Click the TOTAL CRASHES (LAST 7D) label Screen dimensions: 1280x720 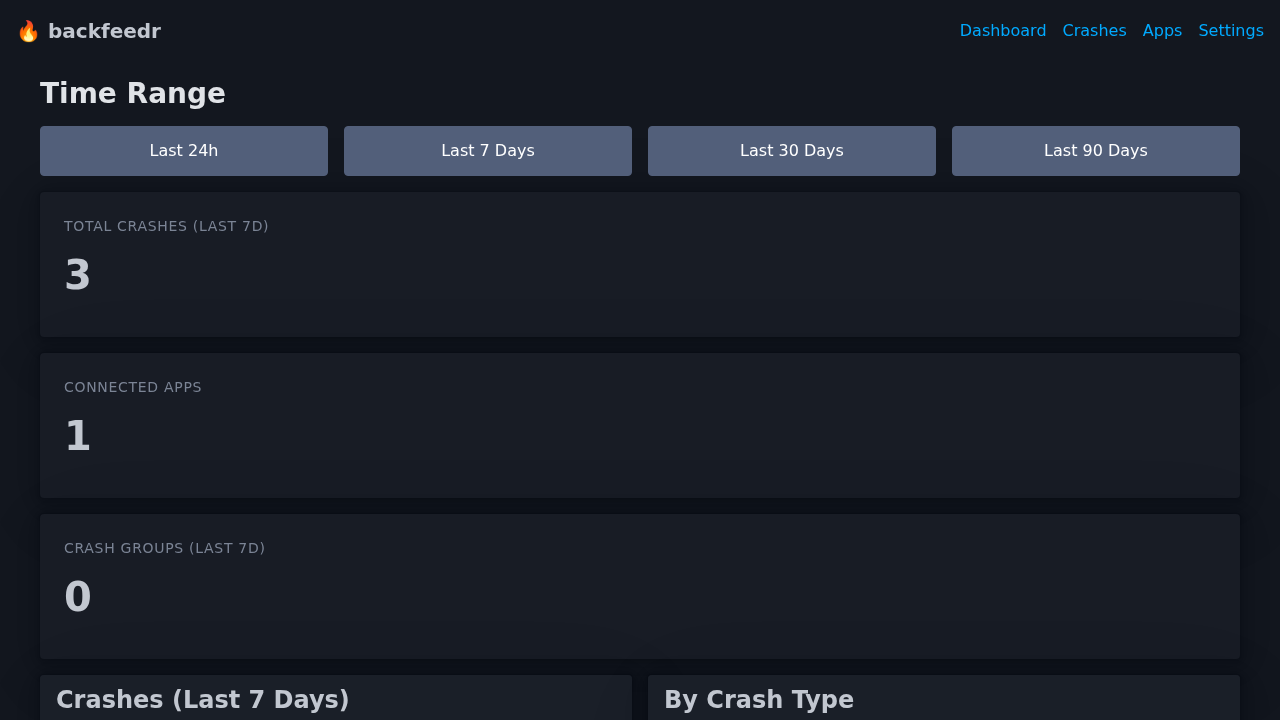(x=166, y=226)
